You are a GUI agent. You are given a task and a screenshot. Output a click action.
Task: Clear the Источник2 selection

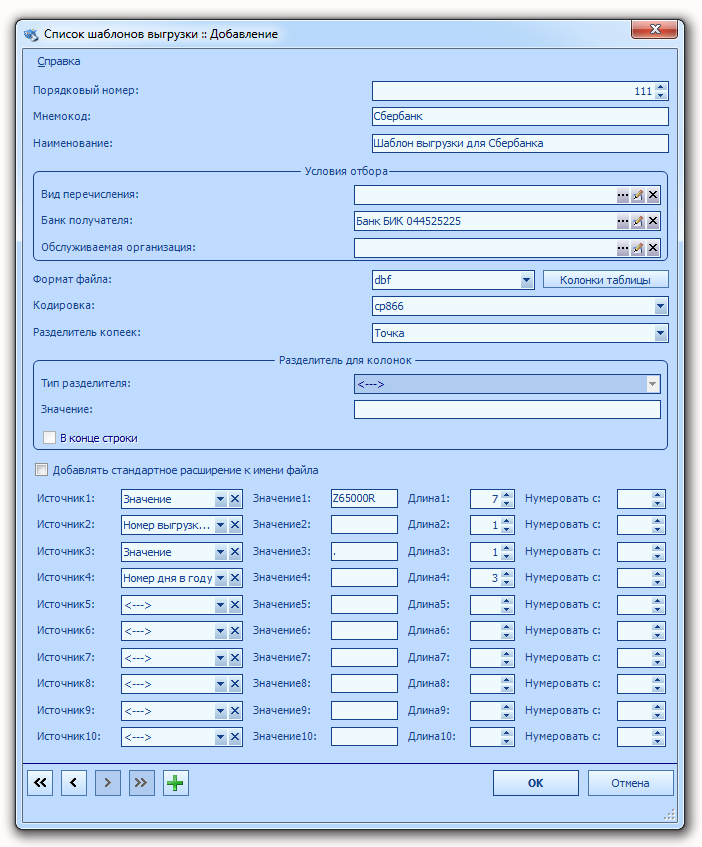pyautogui.click(x=235, y=525)
